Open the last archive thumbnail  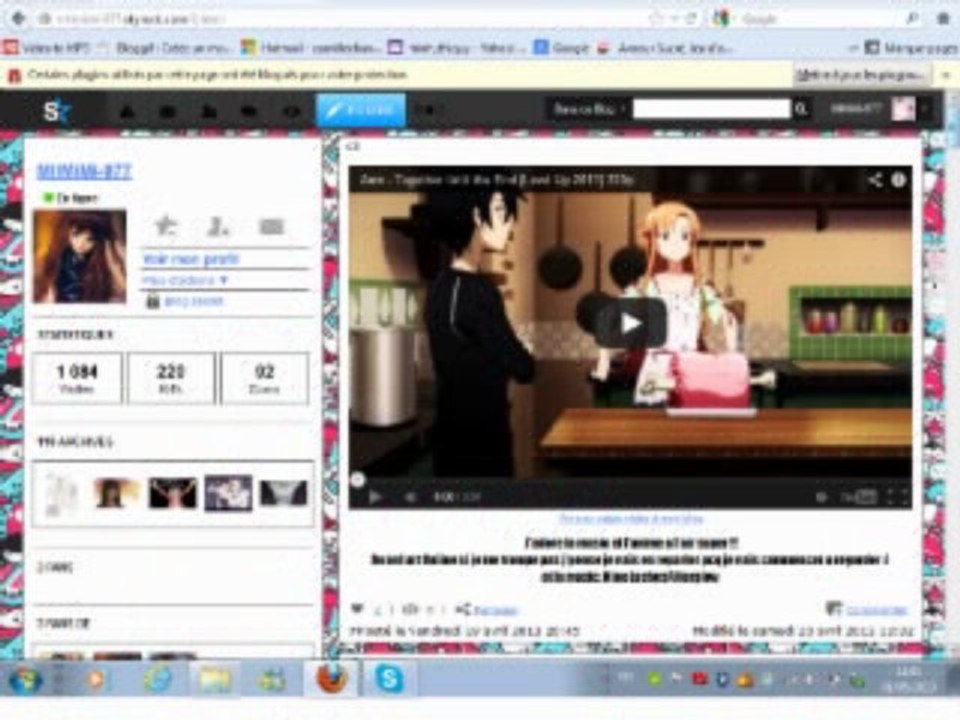(x=283, y=493)
